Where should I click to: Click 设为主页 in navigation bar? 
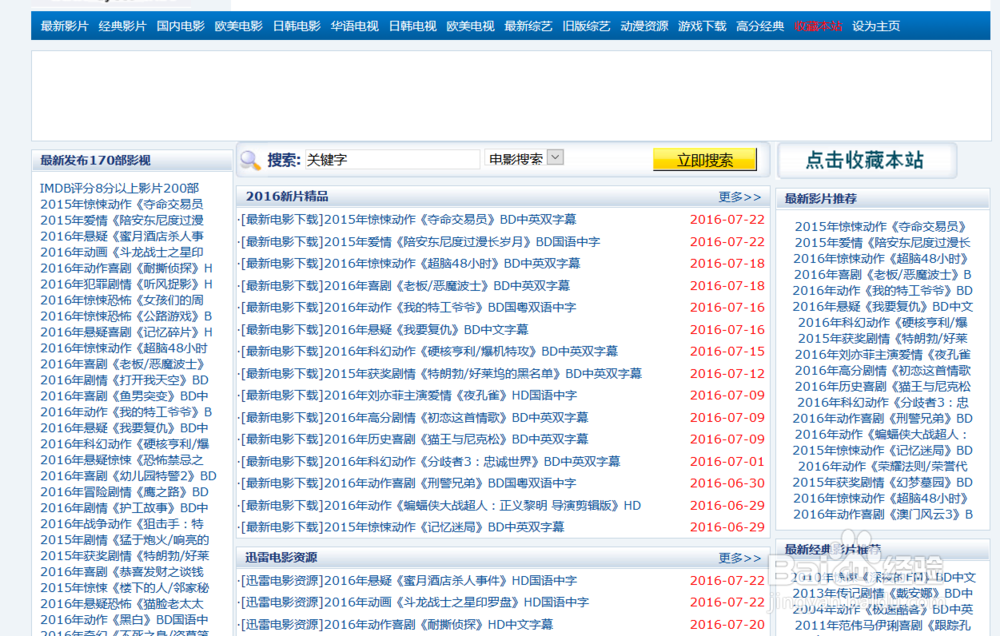tap(876, 26)
